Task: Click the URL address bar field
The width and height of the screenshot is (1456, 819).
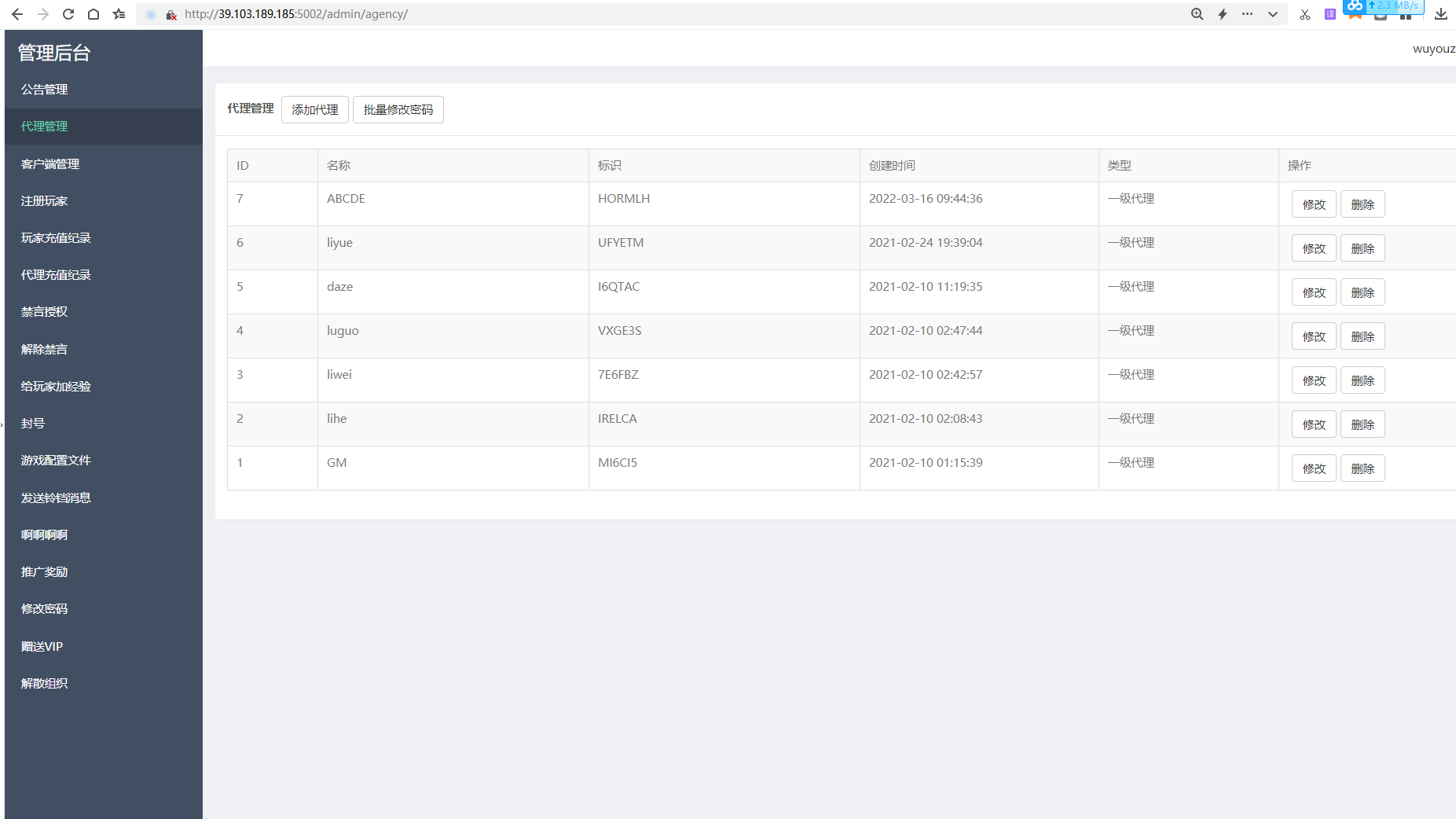Action: (x=676, y=14)
